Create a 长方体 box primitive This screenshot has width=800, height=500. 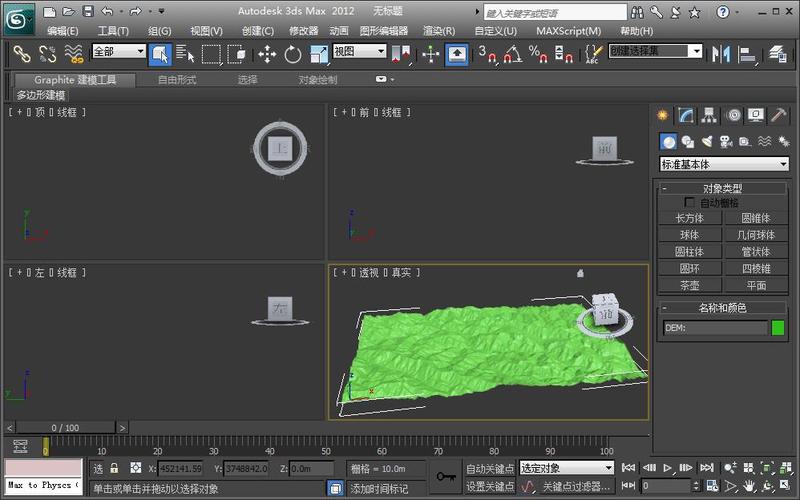(690, 218)
